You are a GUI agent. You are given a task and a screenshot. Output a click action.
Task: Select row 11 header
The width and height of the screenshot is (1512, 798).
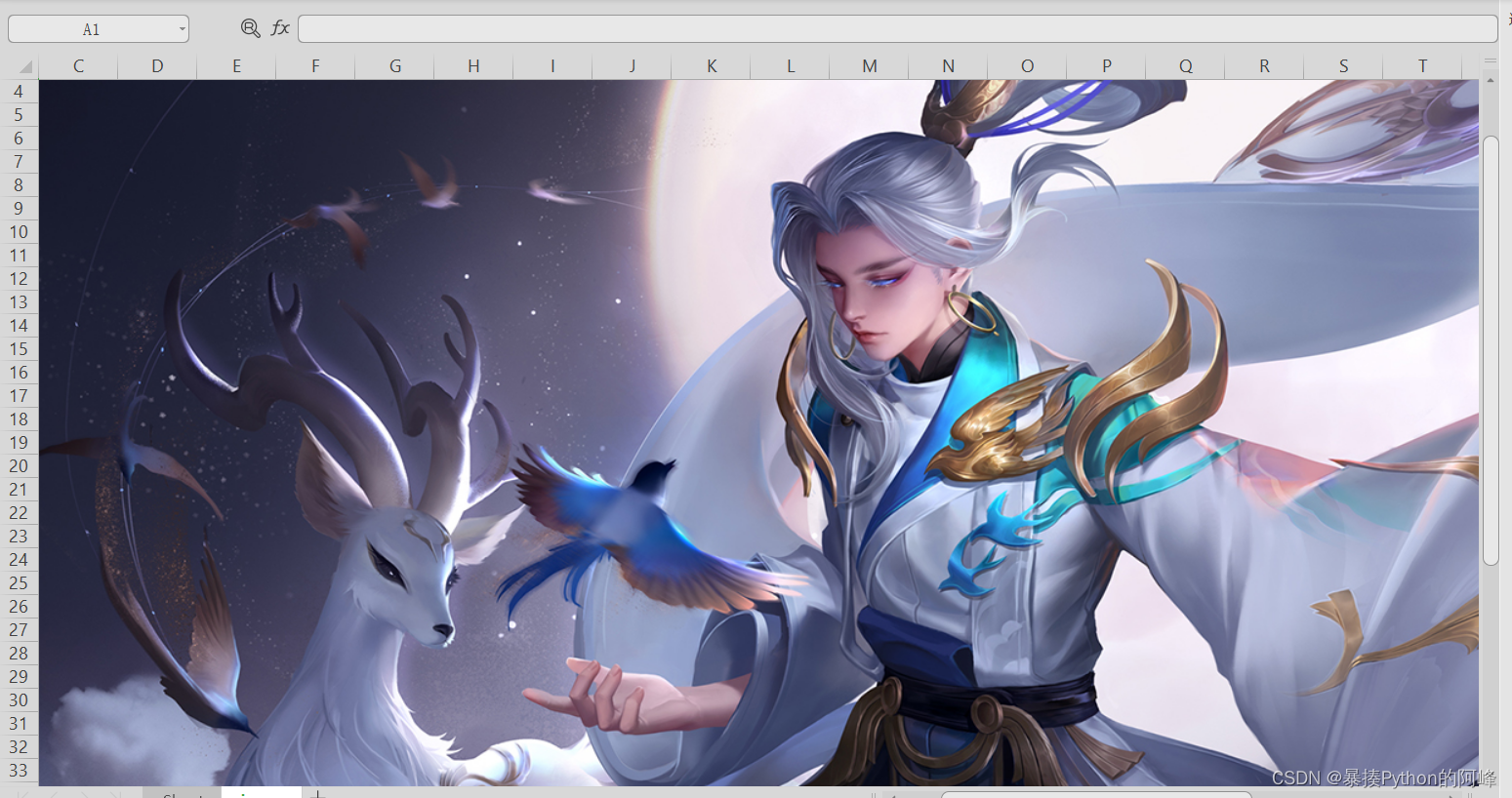pos(19,256)
